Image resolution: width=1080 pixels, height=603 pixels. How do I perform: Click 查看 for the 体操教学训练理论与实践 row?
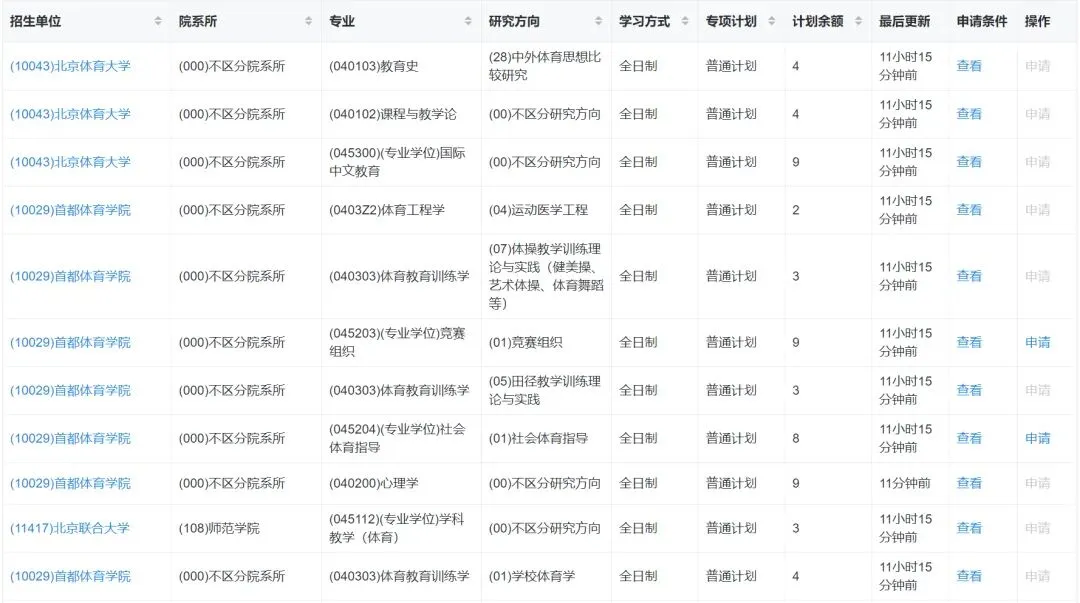click(969, 276)
